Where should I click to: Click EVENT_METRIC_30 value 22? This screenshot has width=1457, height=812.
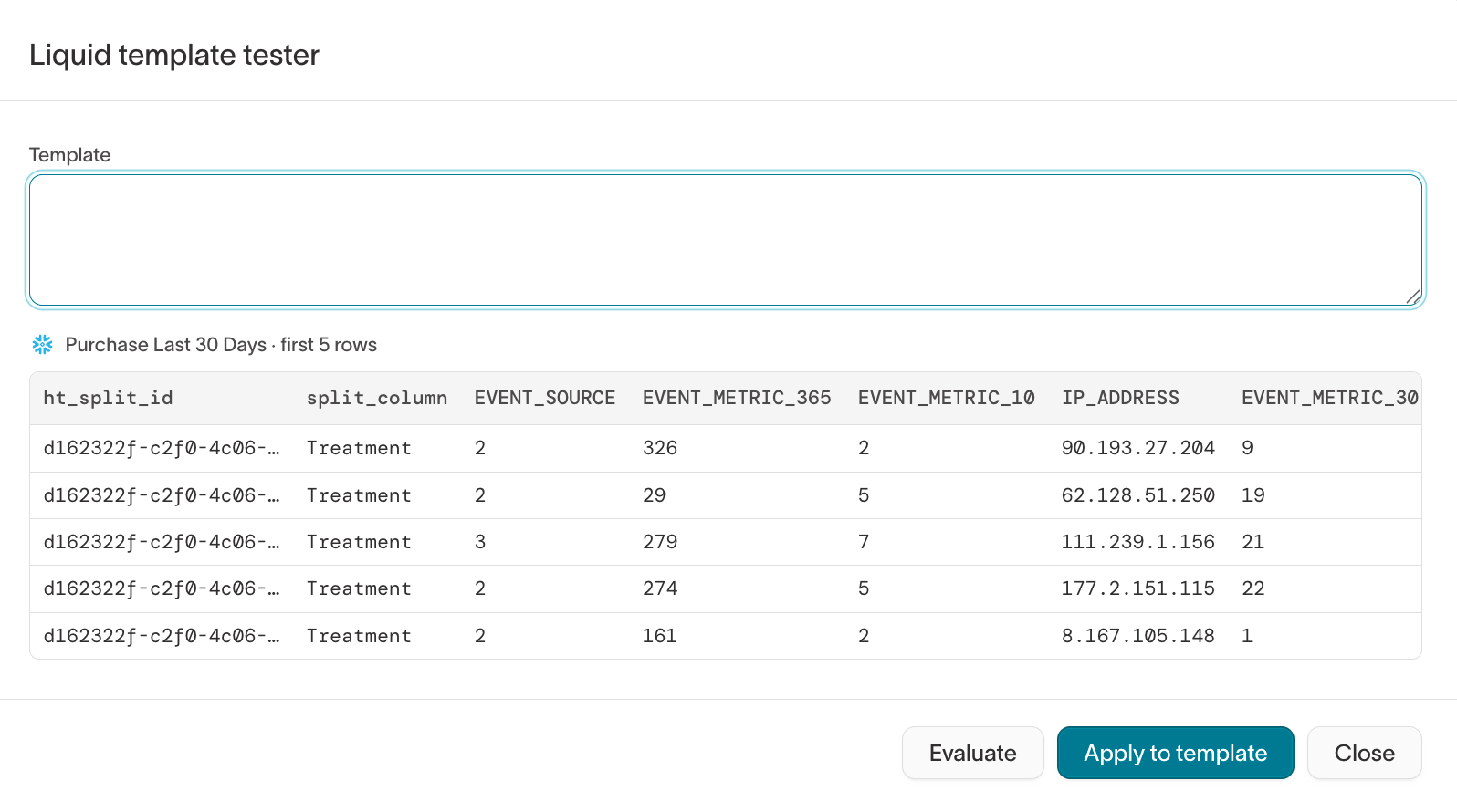(1253, 588)
